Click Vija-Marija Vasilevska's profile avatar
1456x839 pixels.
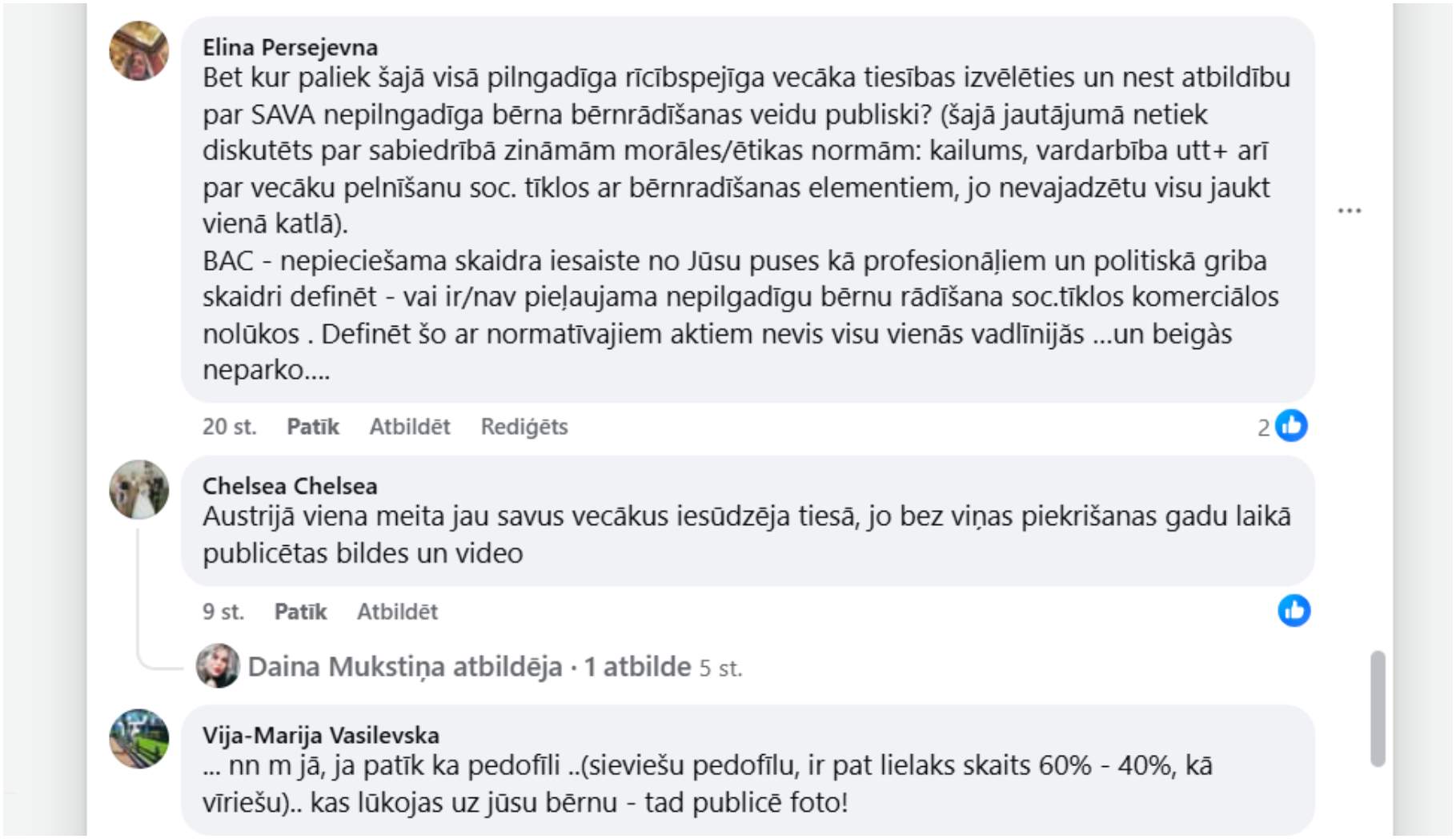138,738
